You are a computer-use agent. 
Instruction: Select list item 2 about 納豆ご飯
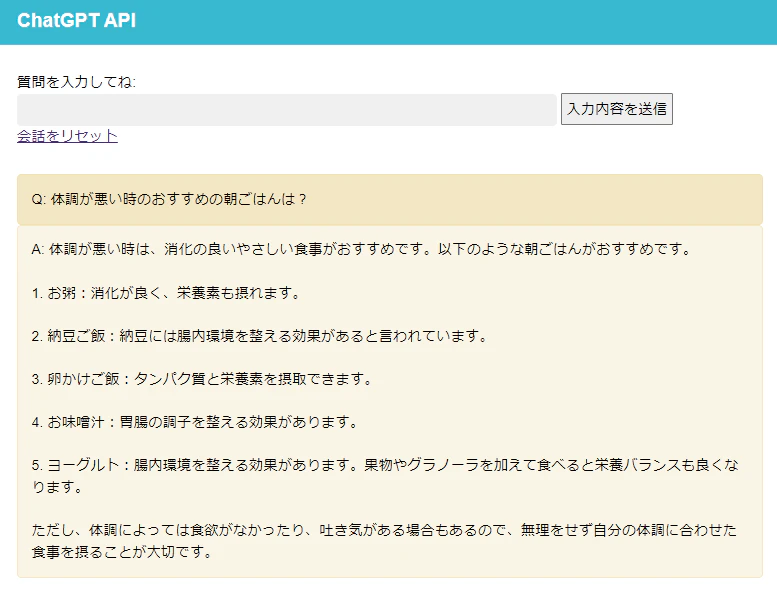(x=260, y=336)
